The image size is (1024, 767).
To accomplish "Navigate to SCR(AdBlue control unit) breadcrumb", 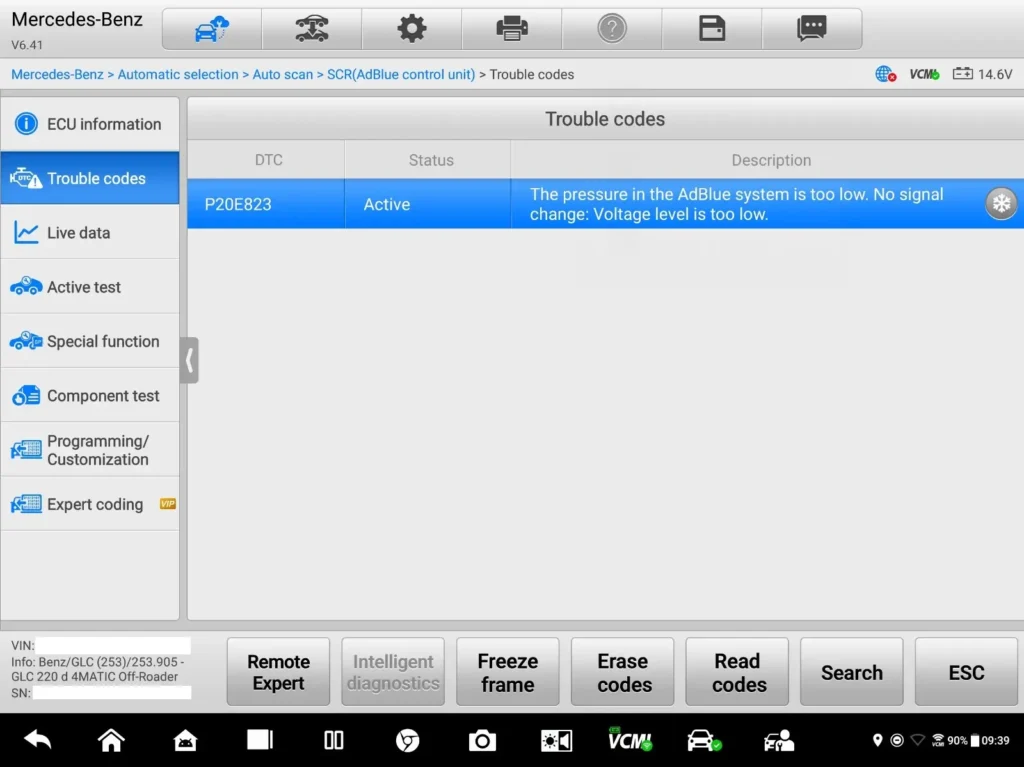I will pyautogui.click(x=401, y=74).
